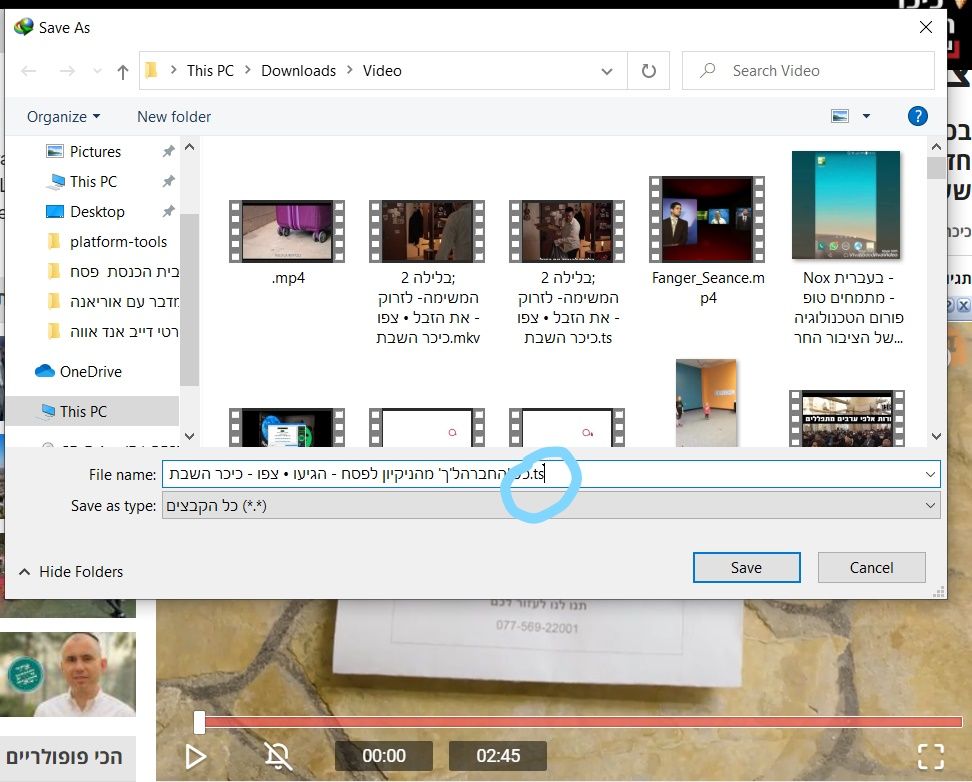Open the Organize menu
Viewport: 972px width, 782px height.
point(63,117)
